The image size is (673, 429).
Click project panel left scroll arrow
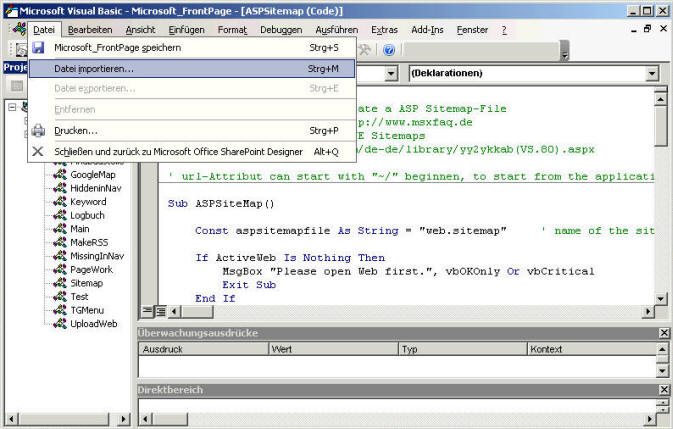[x=12, y=419]
